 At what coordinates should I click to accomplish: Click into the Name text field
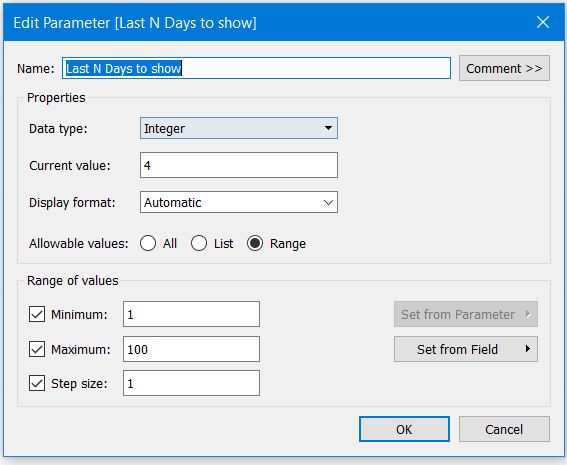256,68
